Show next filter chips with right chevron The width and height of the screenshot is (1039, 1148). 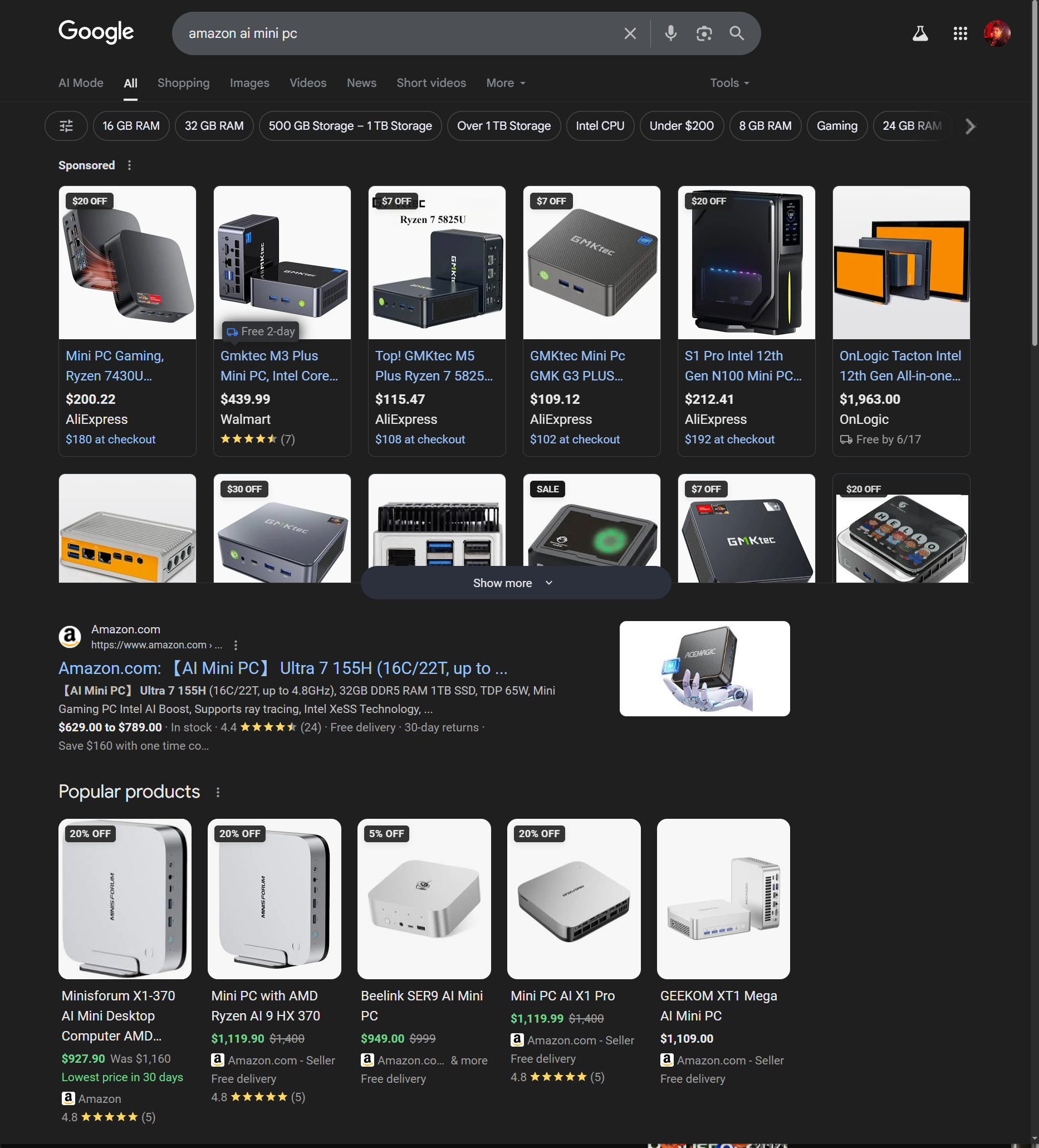[x=970, y=126]
